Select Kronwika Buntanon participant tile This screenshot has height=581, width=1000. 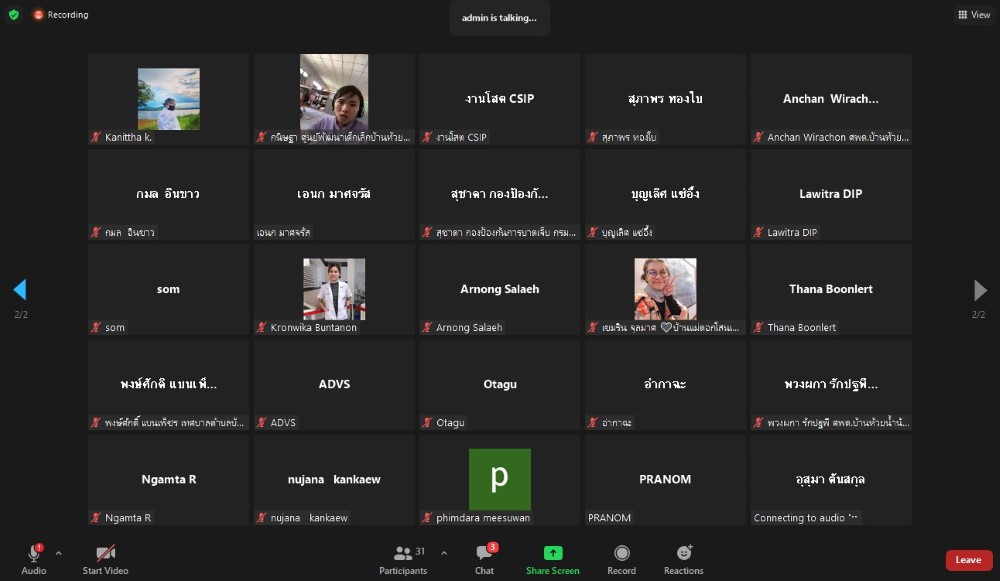point(334,289)
